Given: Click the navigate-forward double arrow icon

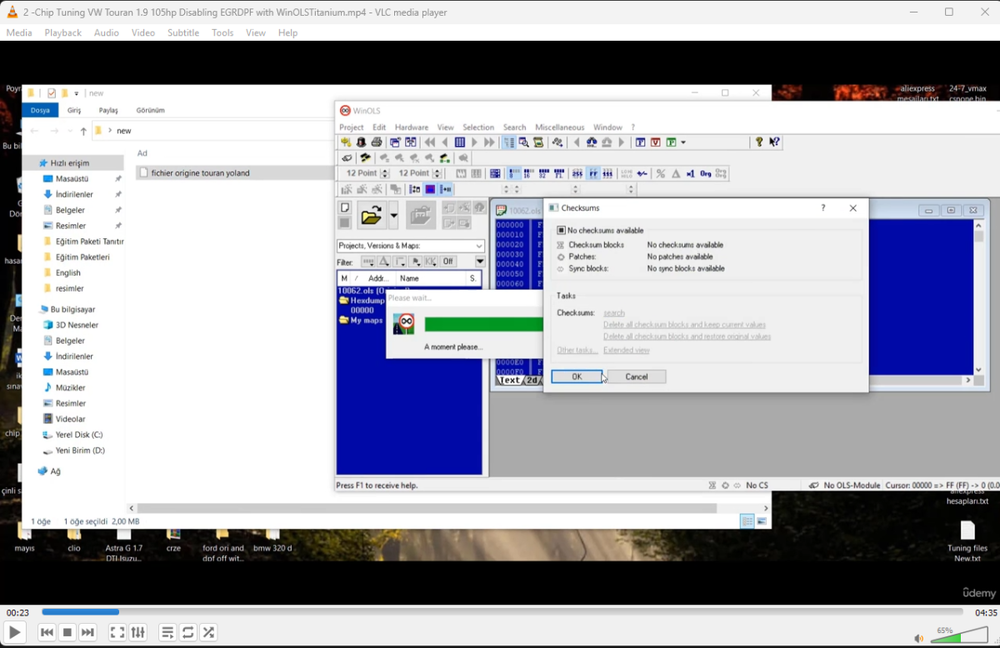Looking at the screenshot, I should click(487, 142).
